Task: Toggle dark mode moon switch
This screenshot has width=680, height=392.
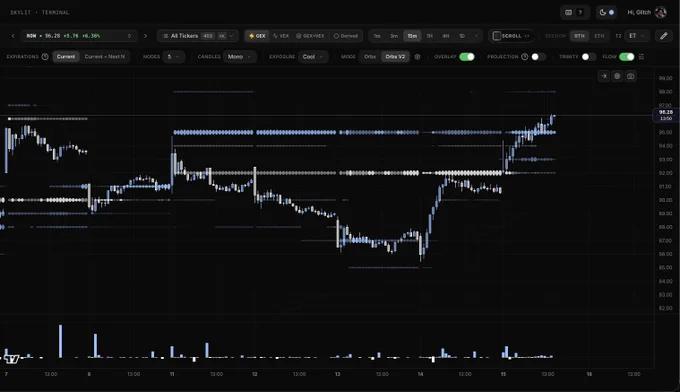Action: pos(607,13)
